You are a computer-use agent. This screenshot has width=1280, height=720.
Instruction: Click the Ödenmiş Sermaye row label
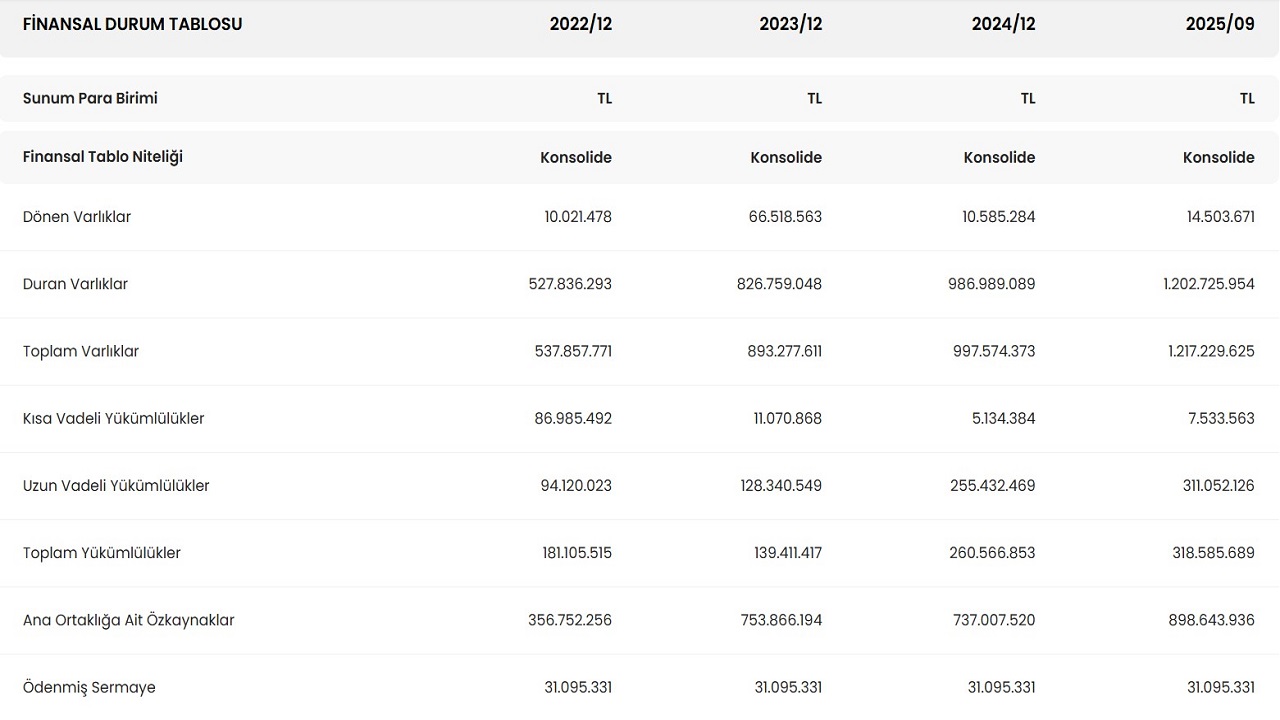click(89, 687)
